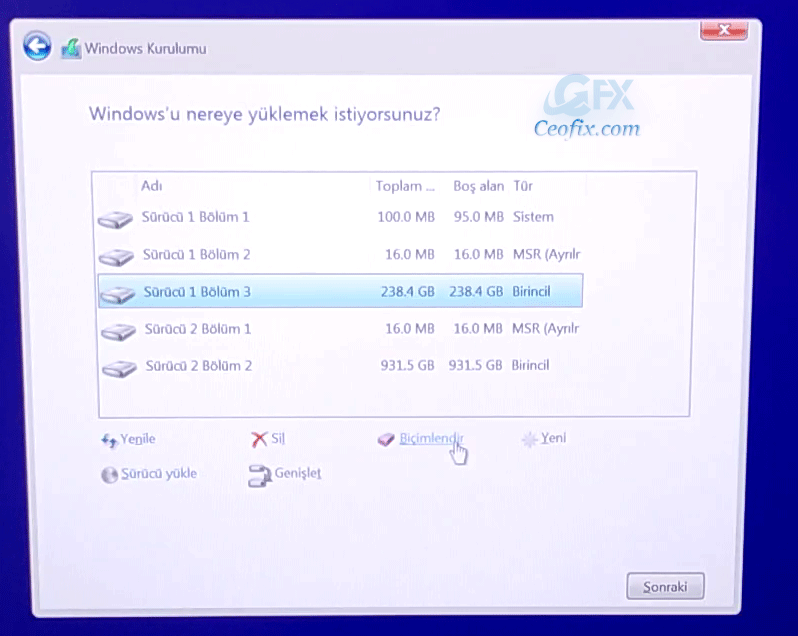Select row Sürücü 2 Bölüm 2

(x=340, y=365)
